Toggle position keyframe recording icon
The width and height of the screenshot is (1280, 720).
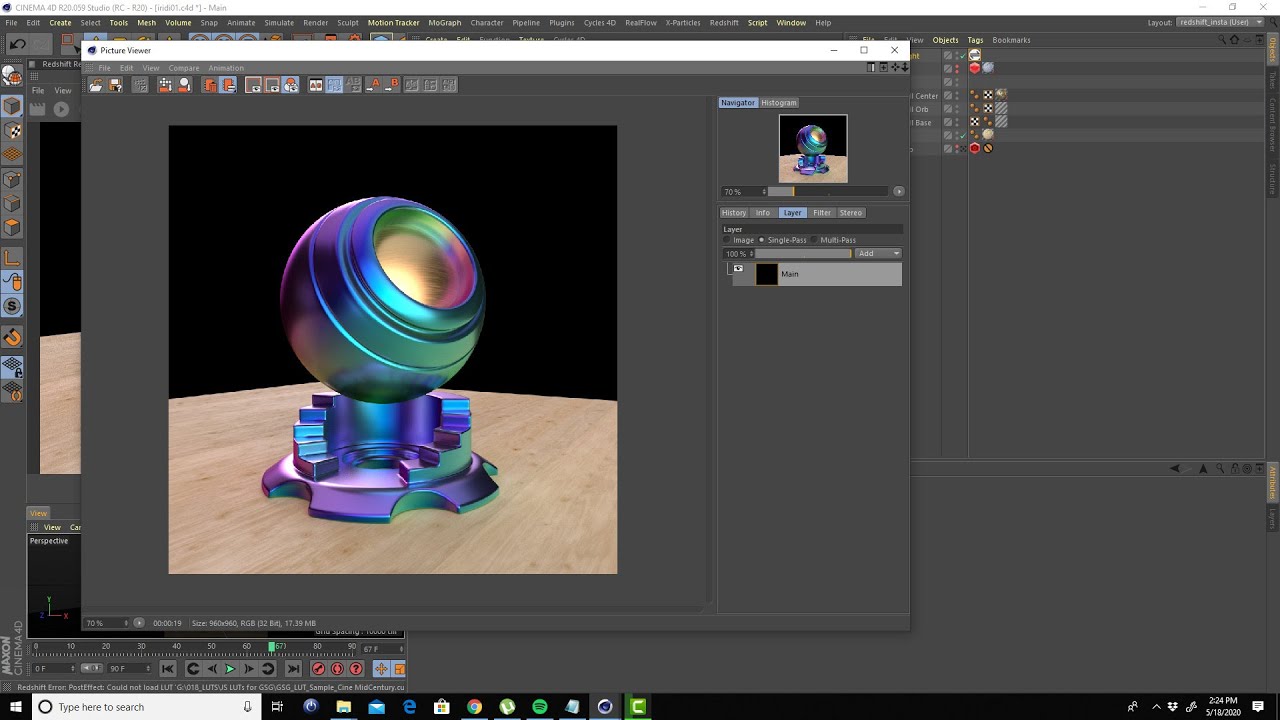pyautogui.click(x=381, y=669)
